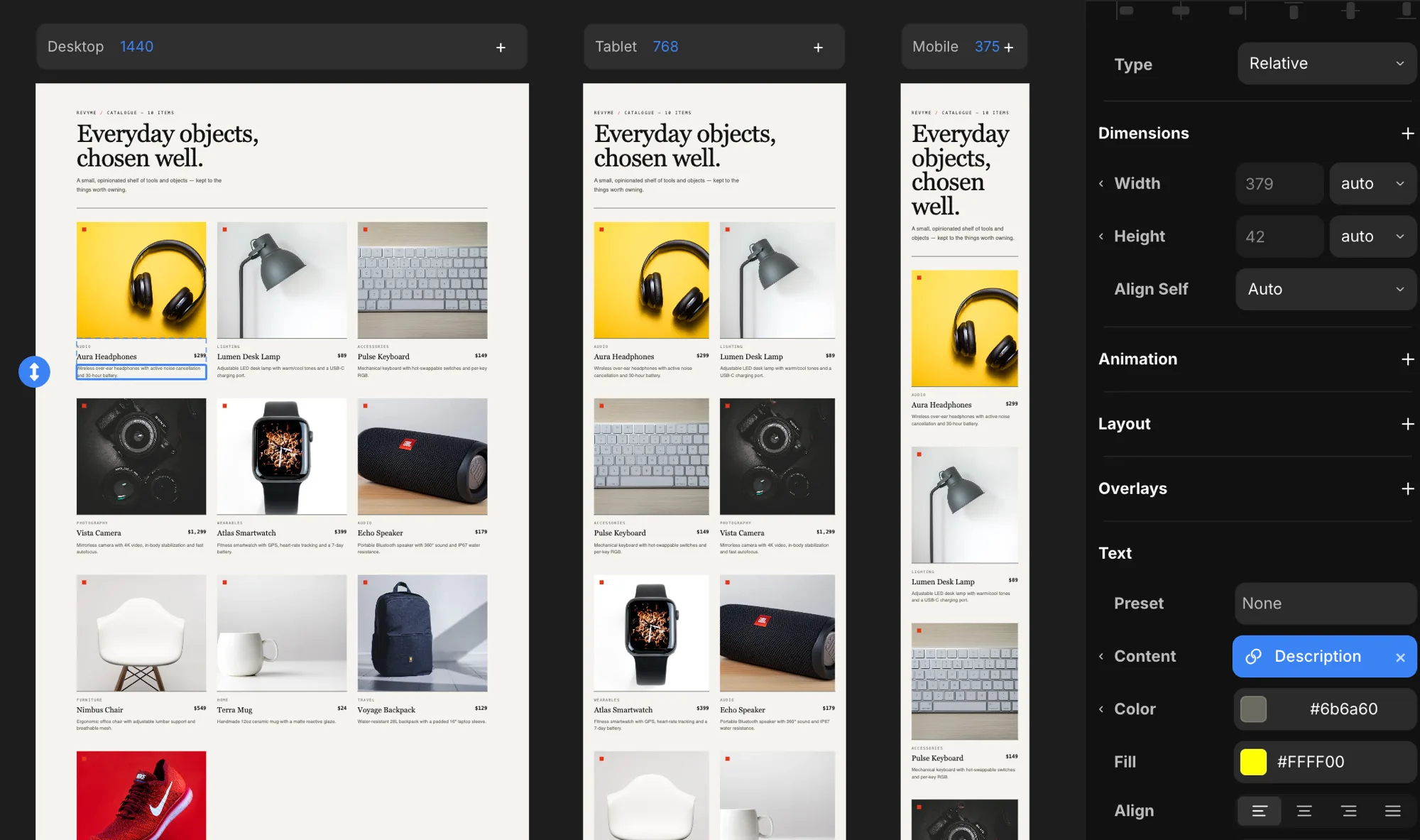
Task: Open the text Preset None dropdown
Action: [x=1326, y=604]
